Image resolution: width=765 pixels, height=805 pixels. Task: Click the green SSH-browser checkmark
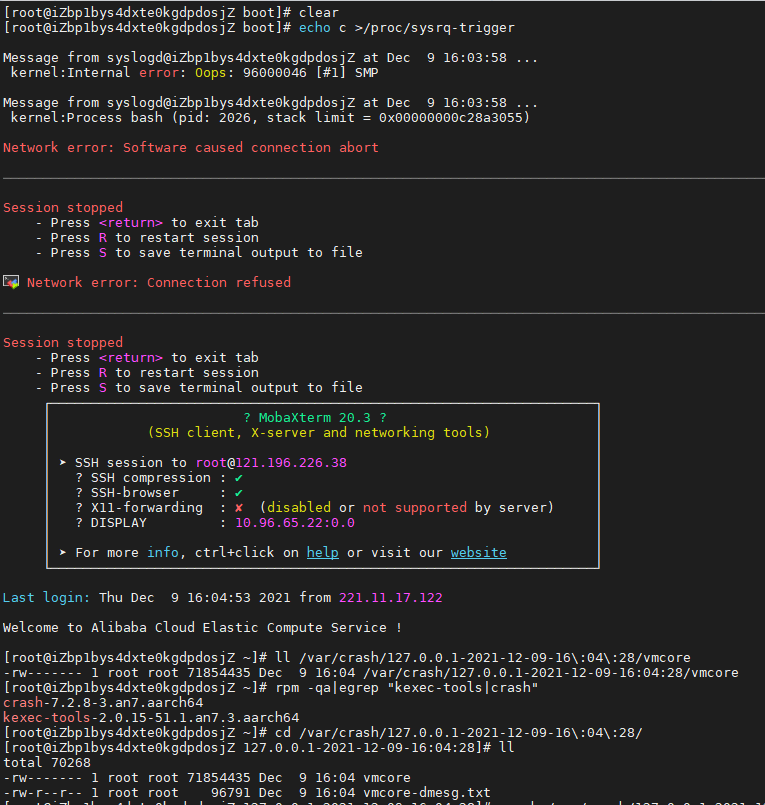click(x=239, y=493)
